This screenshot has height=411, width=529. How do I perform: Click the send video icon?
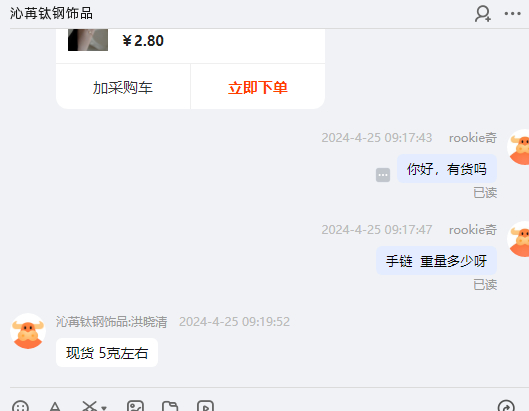pos(205,406)
